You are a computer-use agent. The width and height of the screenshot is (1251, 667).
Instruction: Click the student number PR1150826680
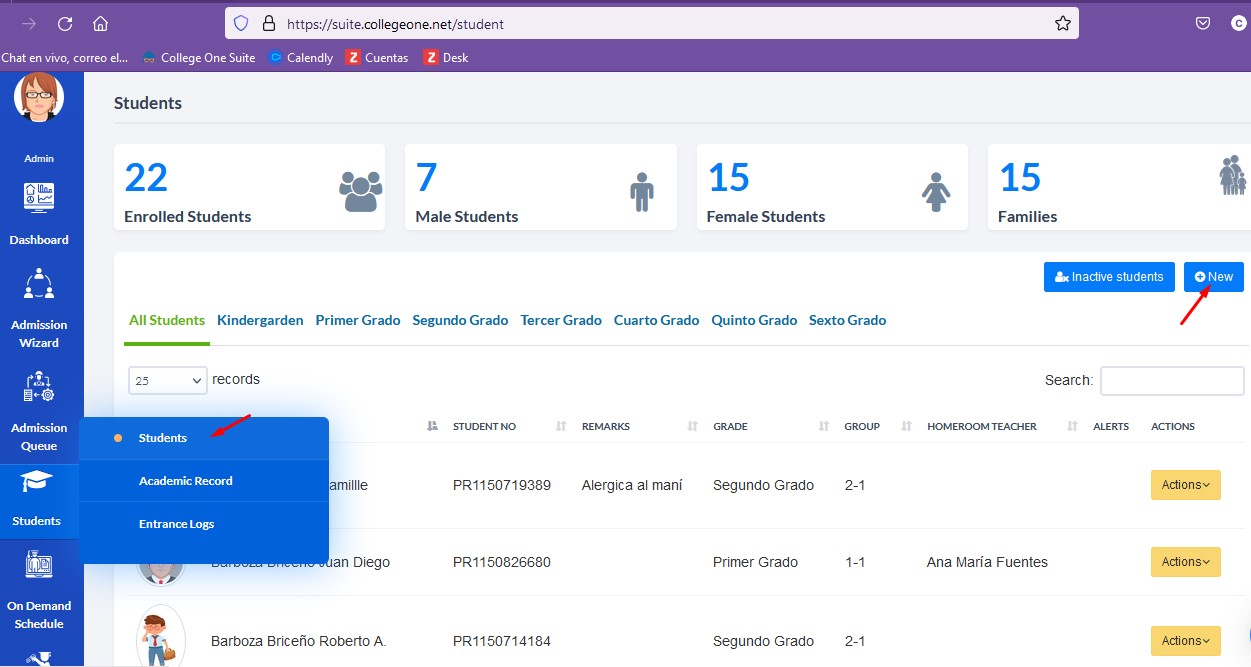(502, 562)
